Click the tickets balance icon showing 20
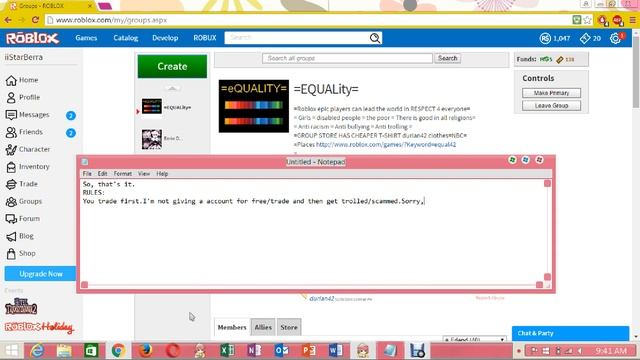640x360 pixels. click(x=584, y=38)
